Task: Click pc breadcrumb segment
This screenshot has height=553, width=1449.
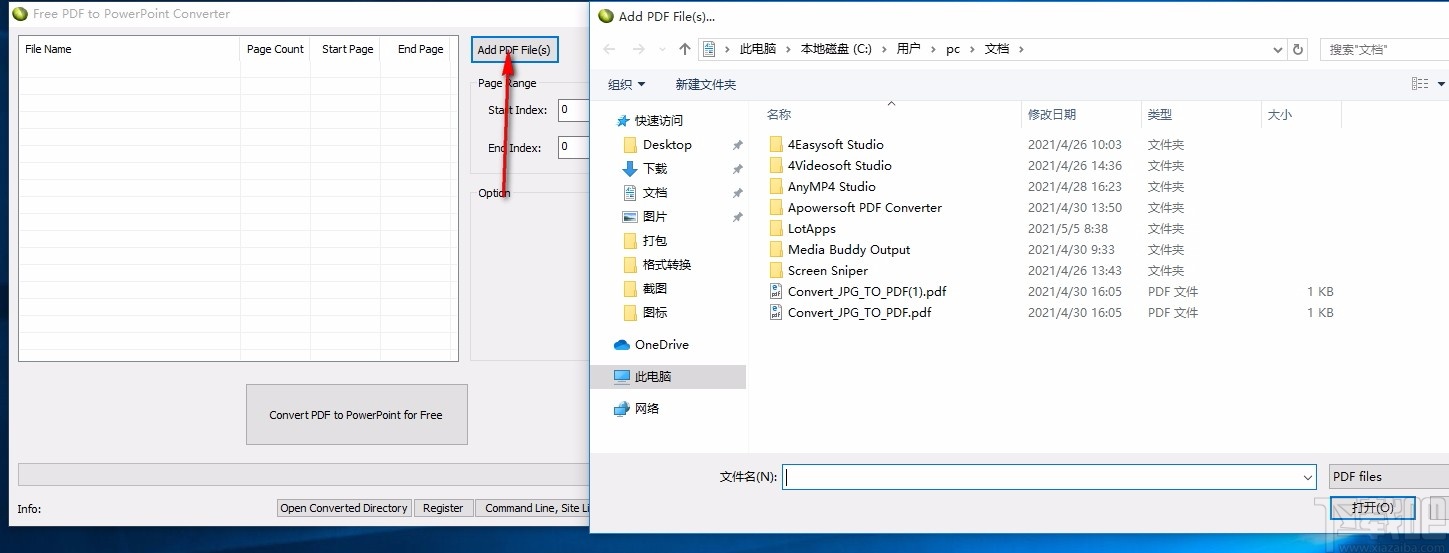Action: [953, 49]
